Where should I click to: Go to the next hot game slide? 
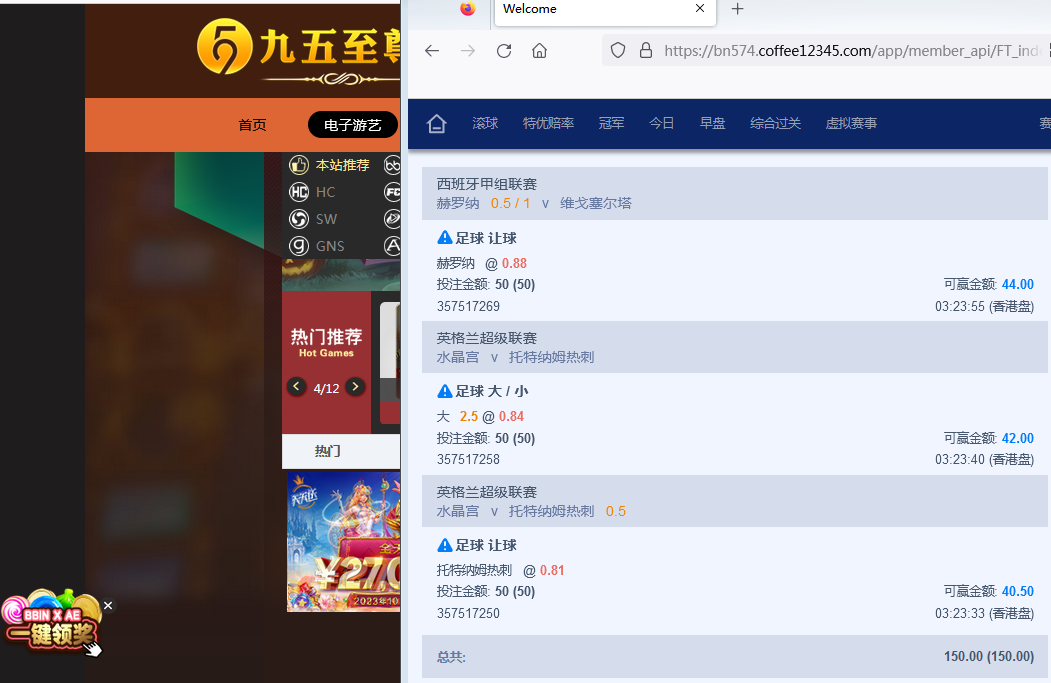point(355,387)
